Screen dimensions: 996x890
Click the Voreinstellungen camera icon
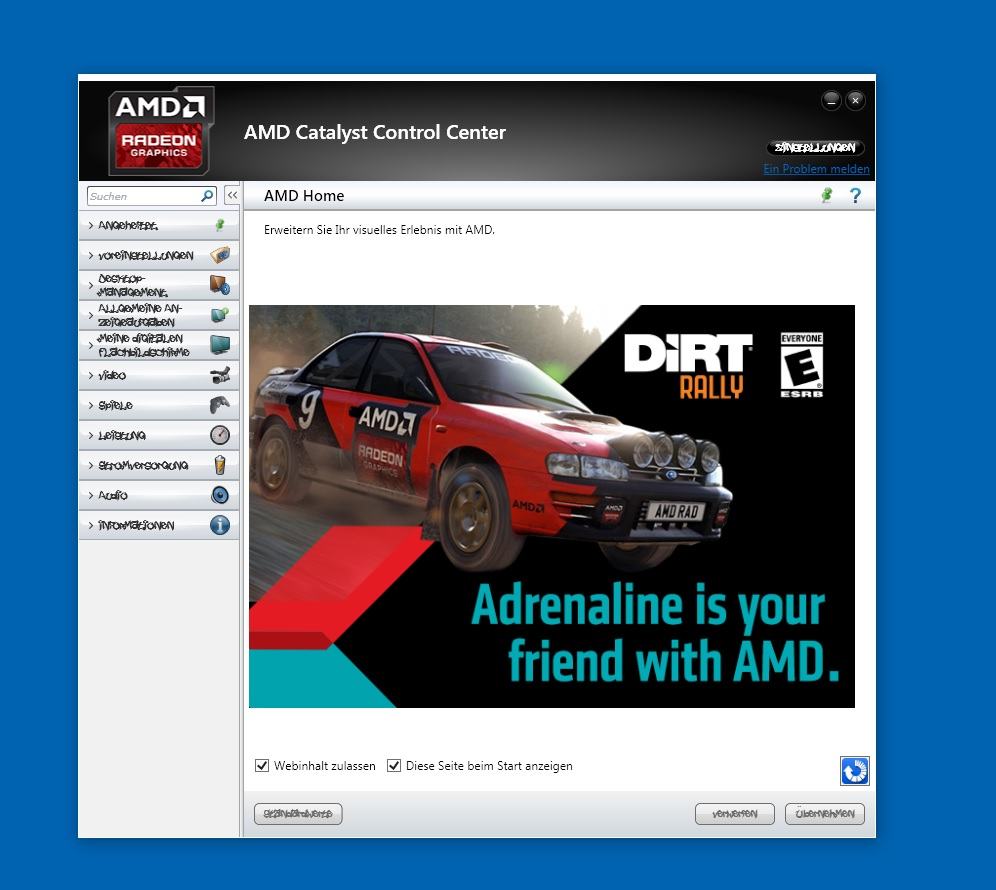pos(220,255)
